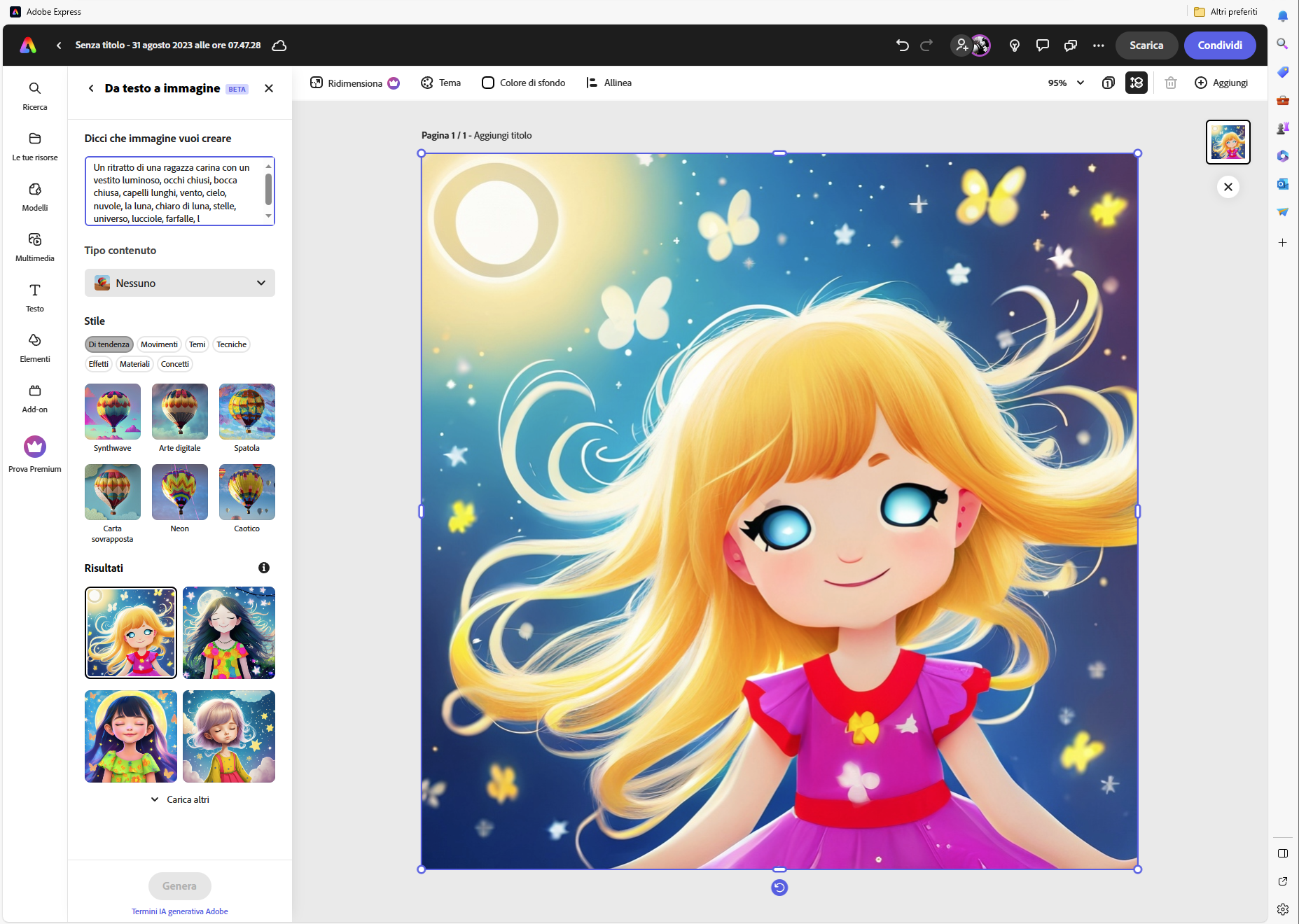Click the Risultati info icon
This screenshot has height=924, width=1299.
pyautogui.click(x=264, y=568)
